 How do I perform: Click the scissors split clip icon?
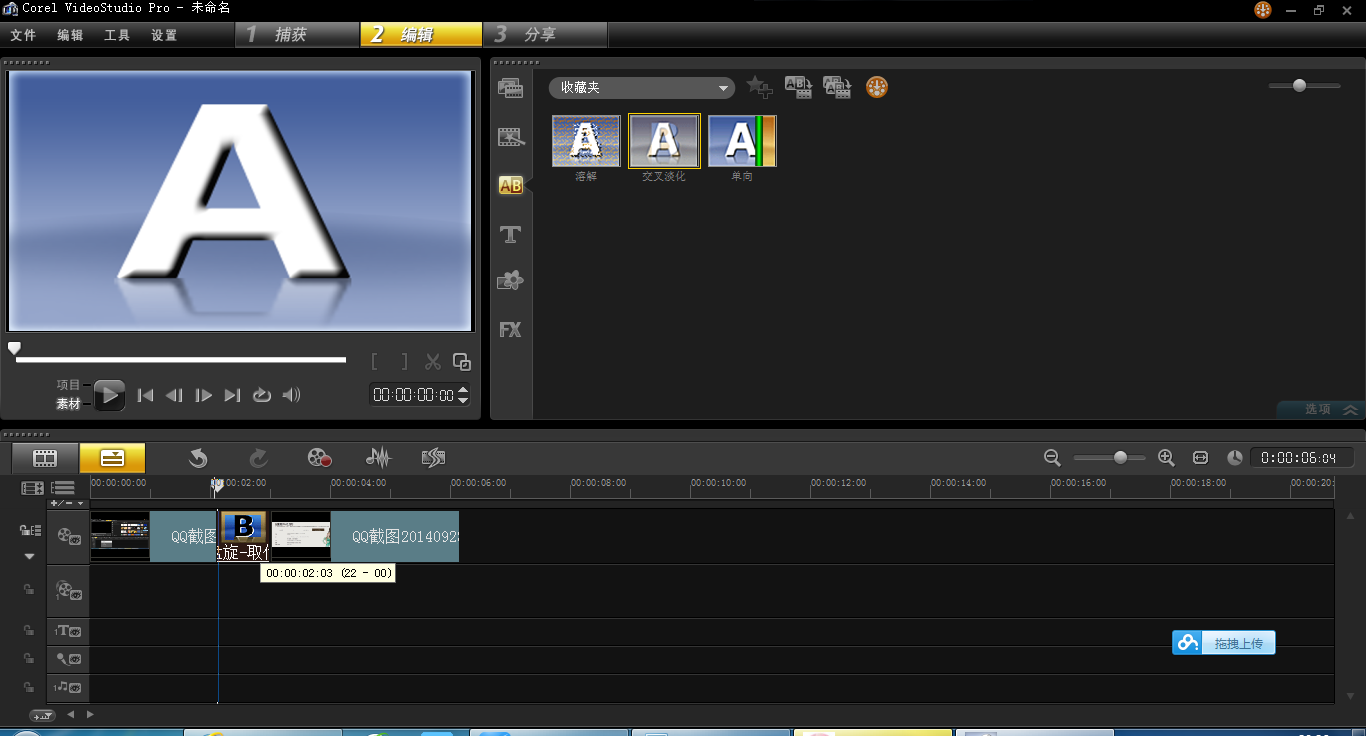pyautogui.click(x=433, y=362)
